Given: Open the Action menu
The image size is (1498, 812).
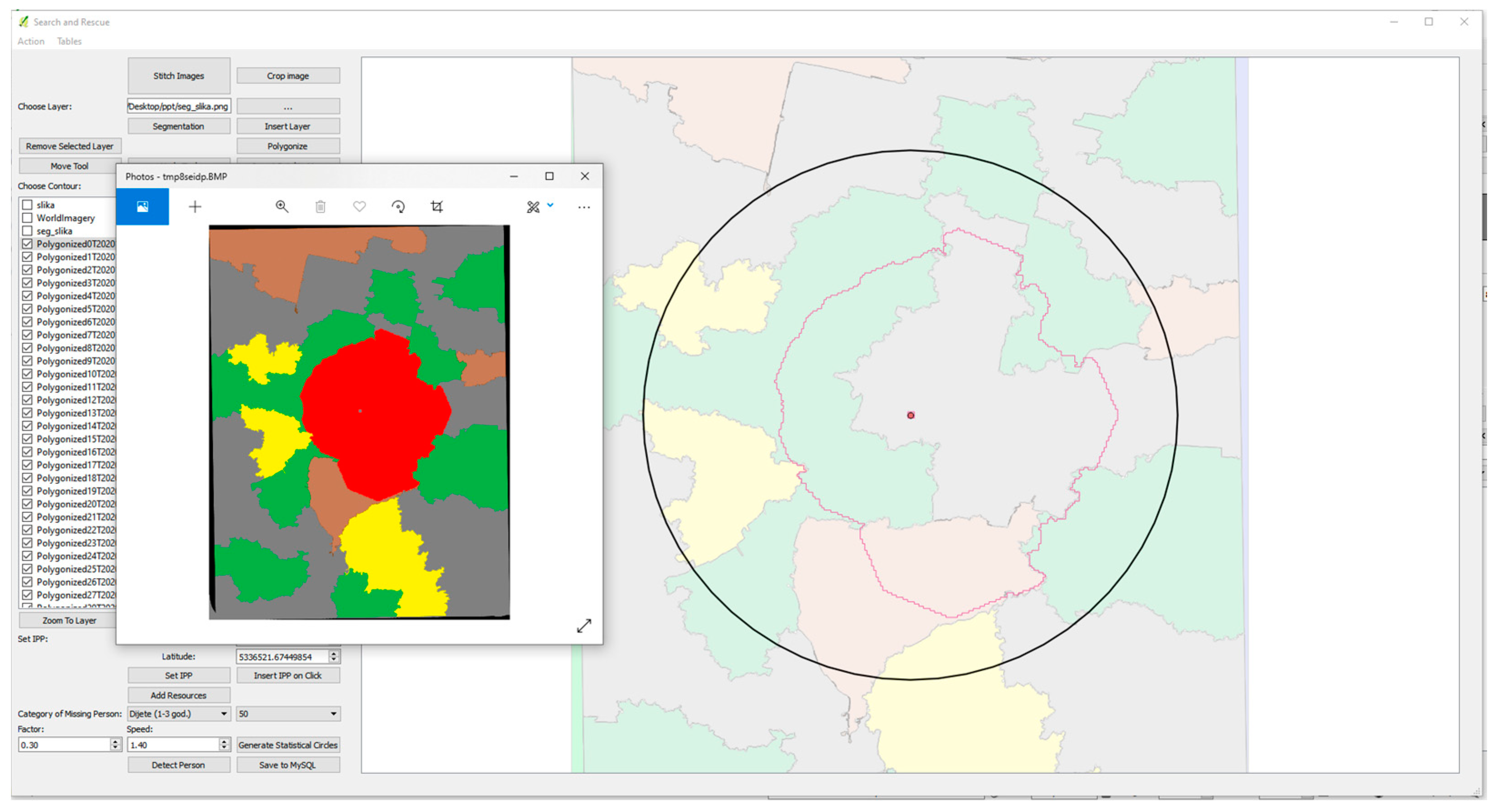Looking at the screenshot, I should point(31,41).
